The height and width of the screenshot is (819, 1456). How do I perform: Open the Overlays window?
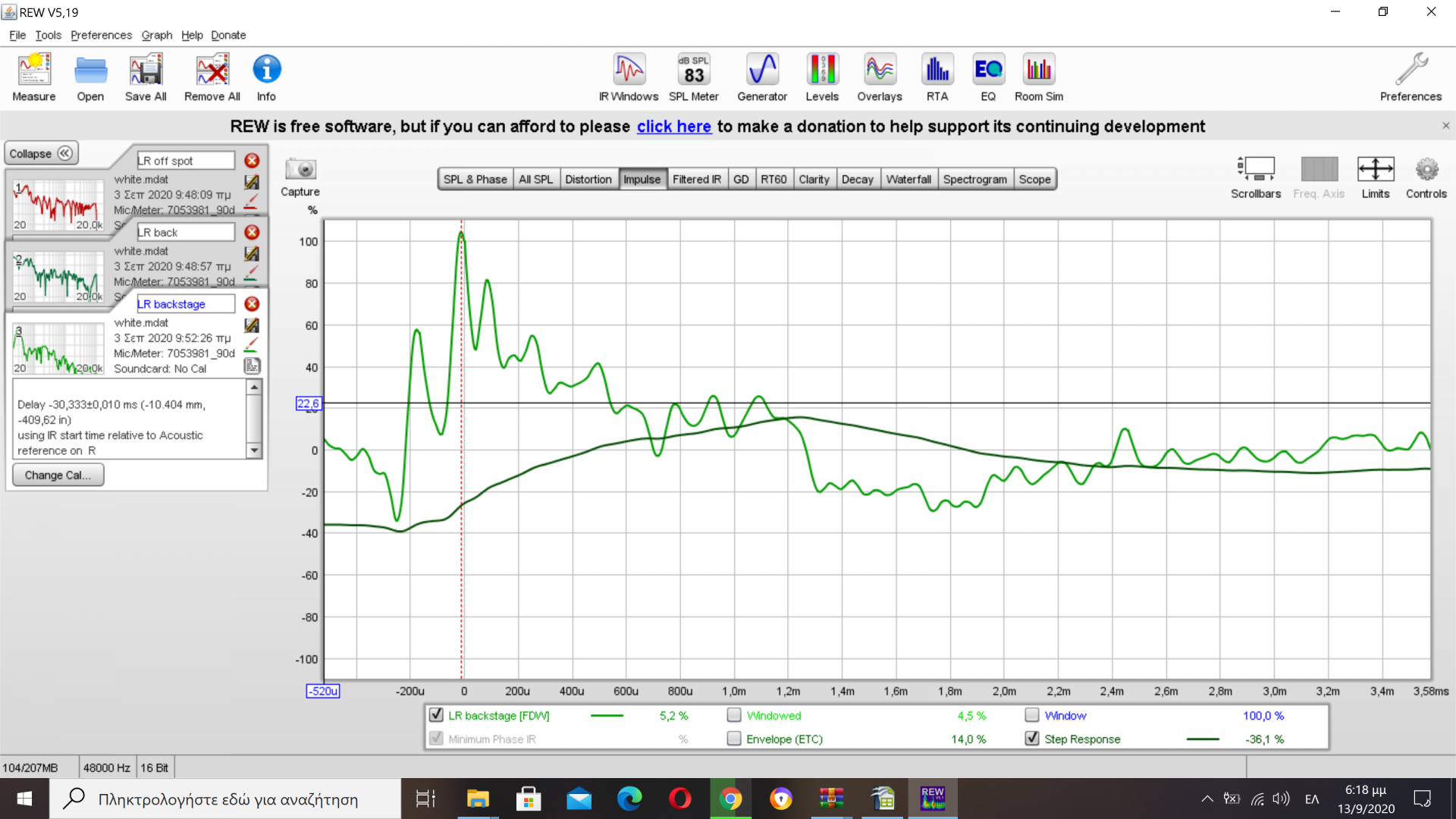tap(880, 77)
